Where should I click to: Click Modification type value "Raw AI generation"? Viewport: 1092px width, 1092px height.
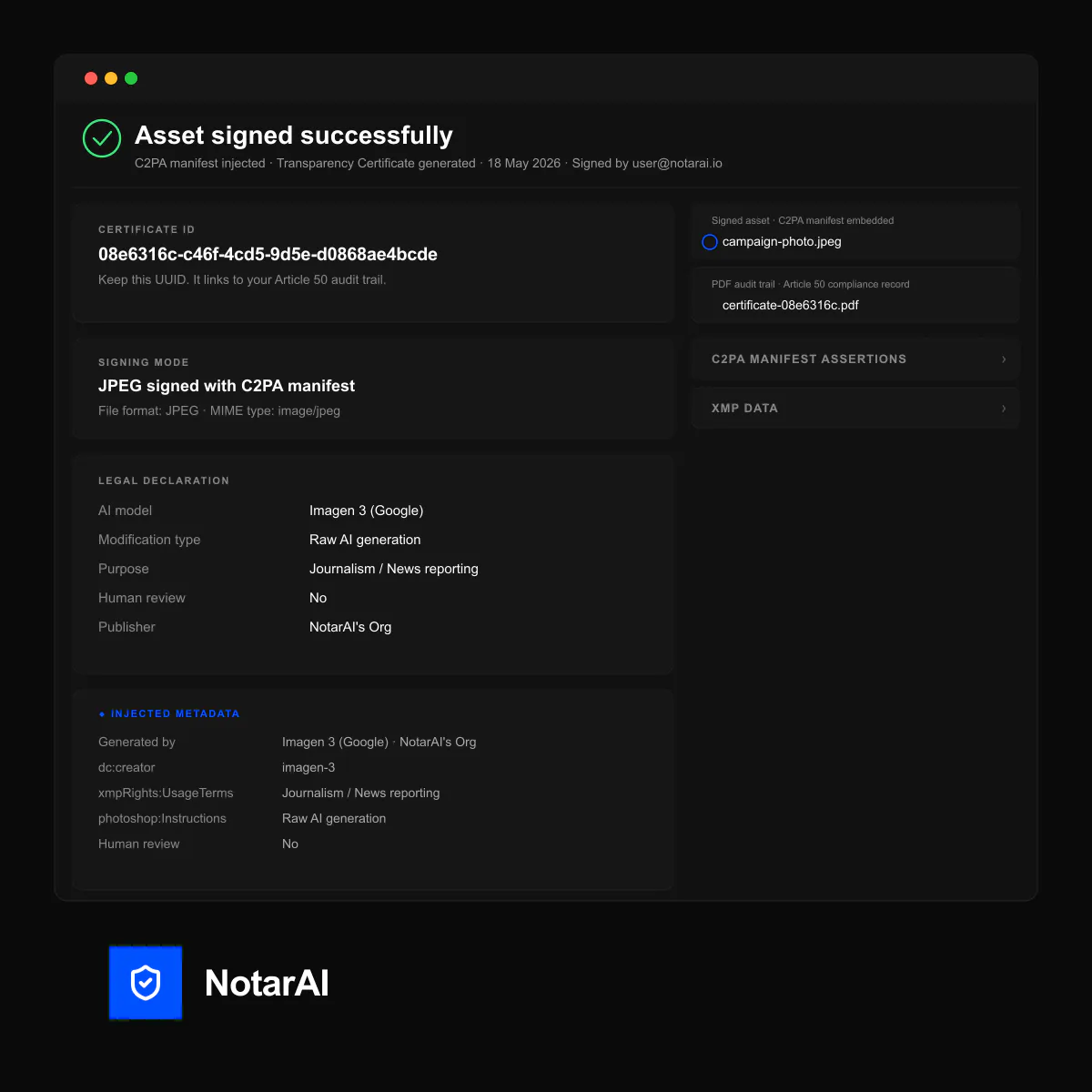(x=365, y=540)
